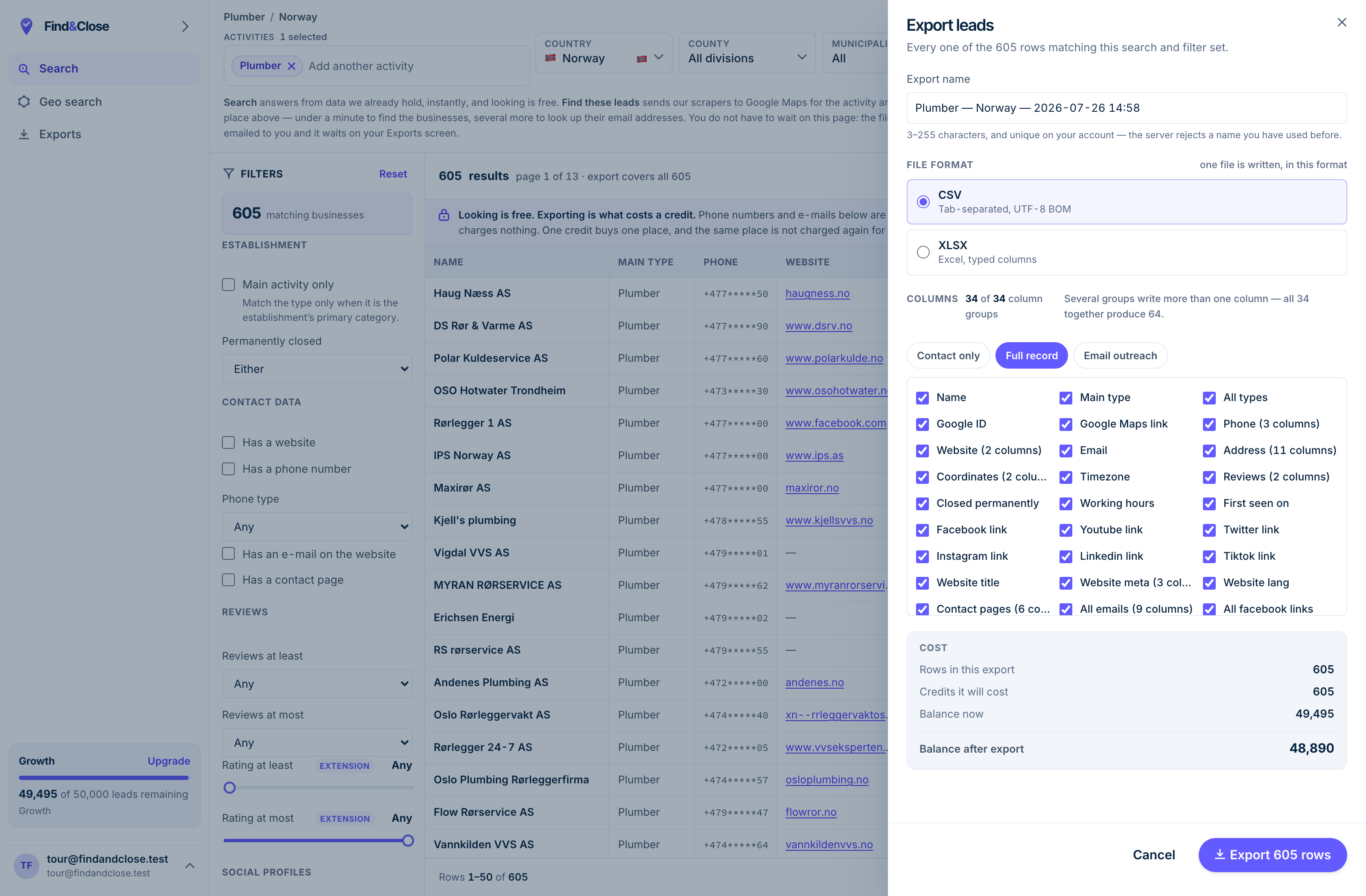Click the Exports download icon
Screen dimensions: 1366x896
[x=24, y=134]
